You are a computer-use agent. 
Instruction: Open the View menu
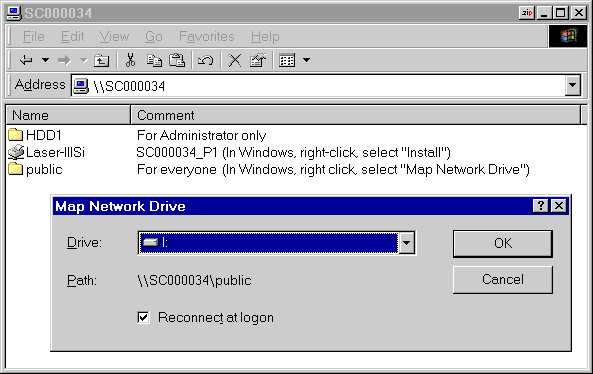pyautogui.click(x=114, y=37)
